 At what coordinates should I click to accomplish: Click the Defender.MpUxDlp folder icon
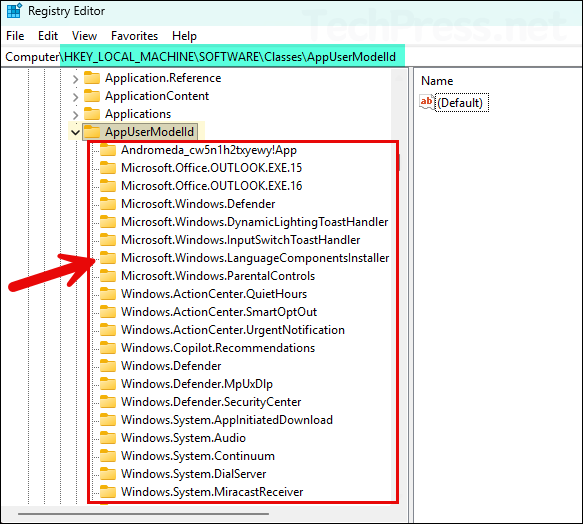tap(108, 384)
